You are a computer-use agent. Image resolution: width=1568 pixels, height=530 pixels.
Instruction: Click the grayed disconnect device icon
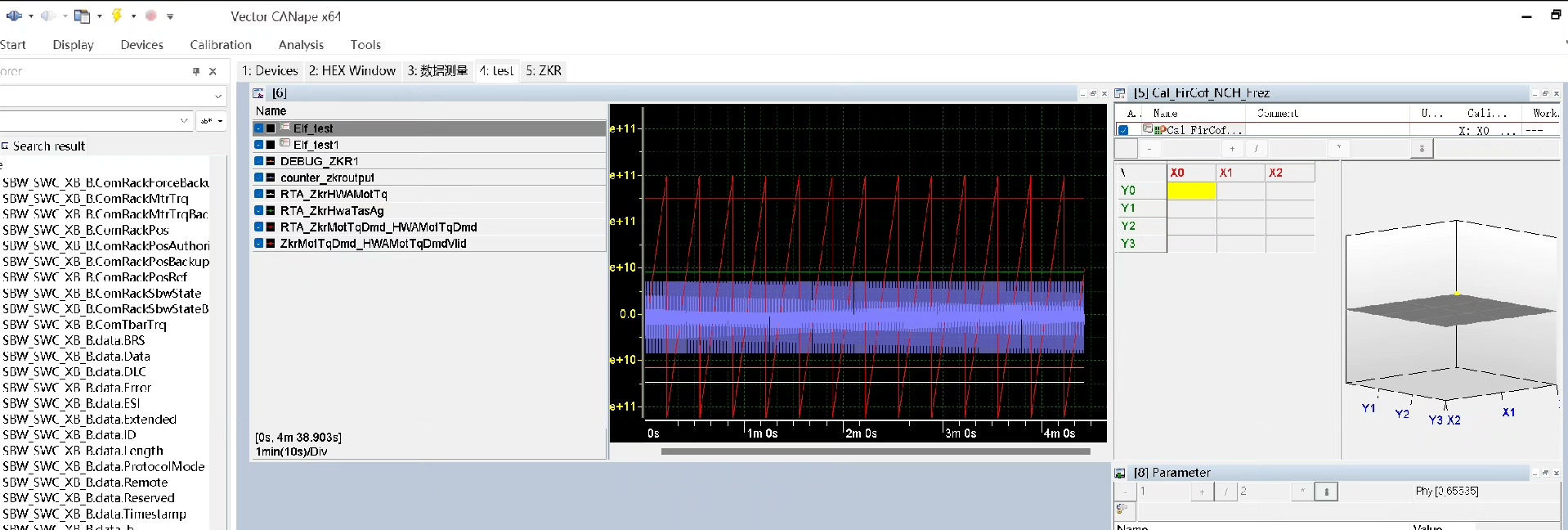pos(48,16)
